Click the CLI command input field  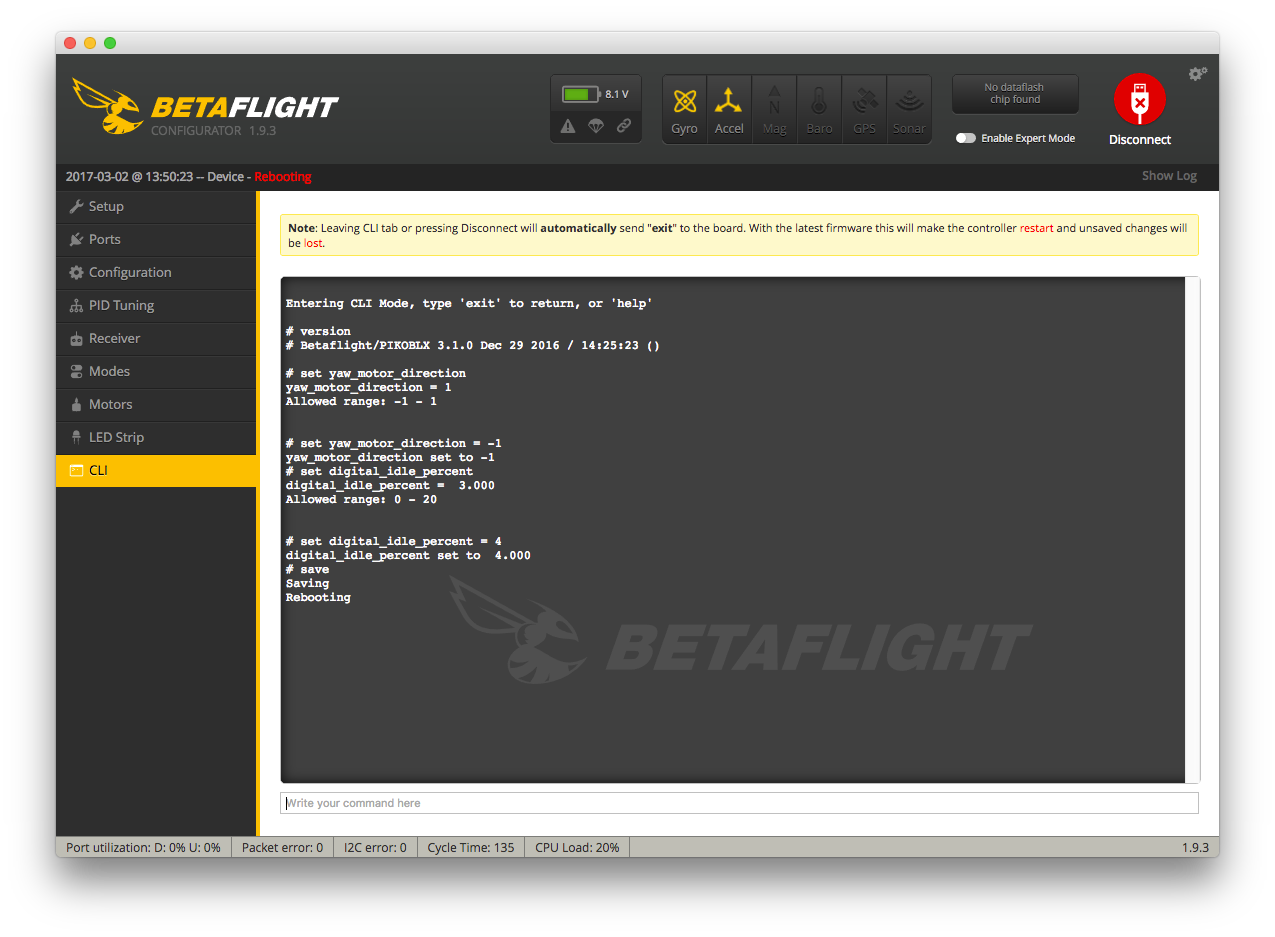739,803
